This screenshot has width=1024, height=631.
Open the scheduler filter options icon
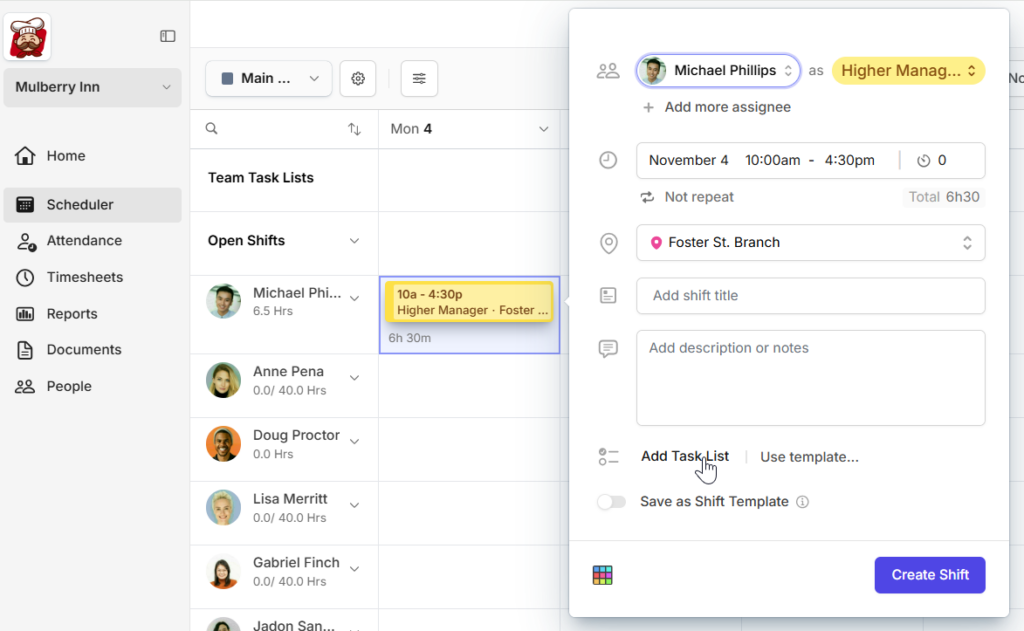click(x=419, y=78)
